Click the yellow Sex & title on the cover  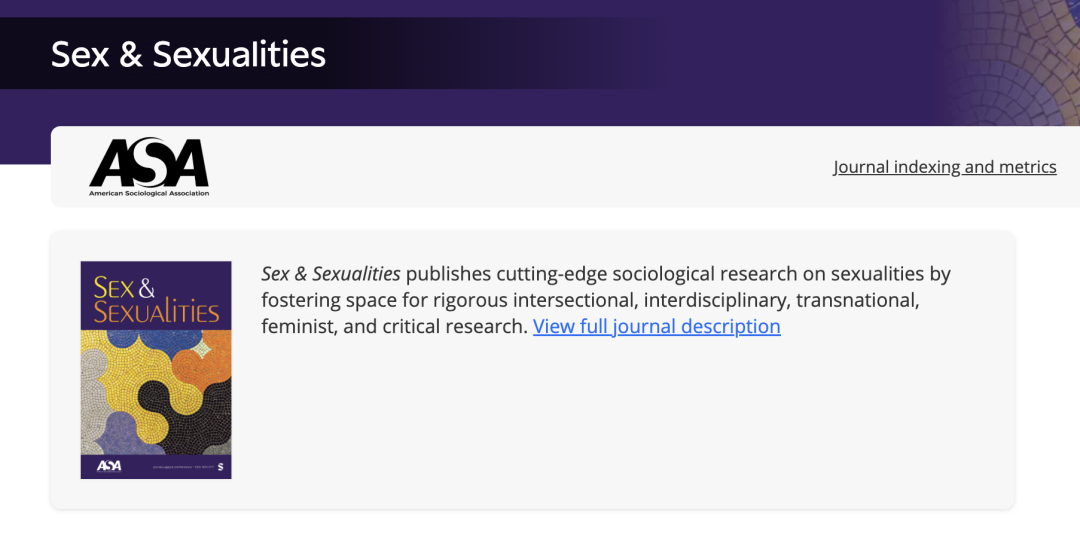pyautogui.click(x=124, y=287)
